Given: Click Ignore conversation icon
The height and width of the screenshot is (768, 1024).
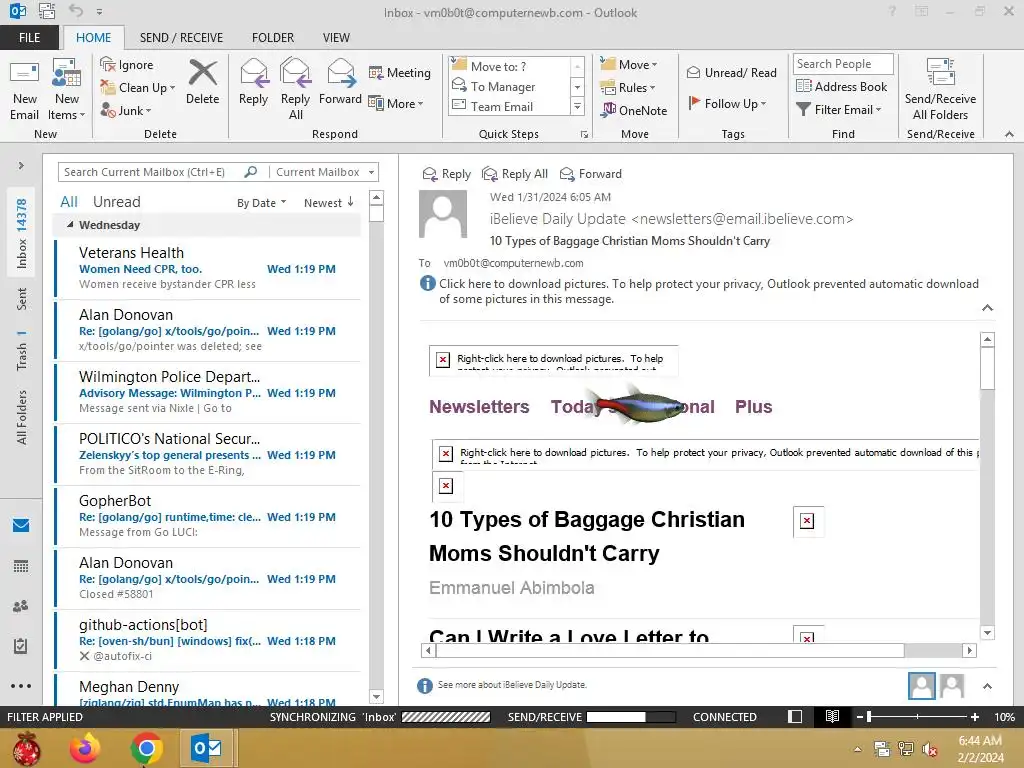Looking at the screenshot, I should [x=108, y=65].
